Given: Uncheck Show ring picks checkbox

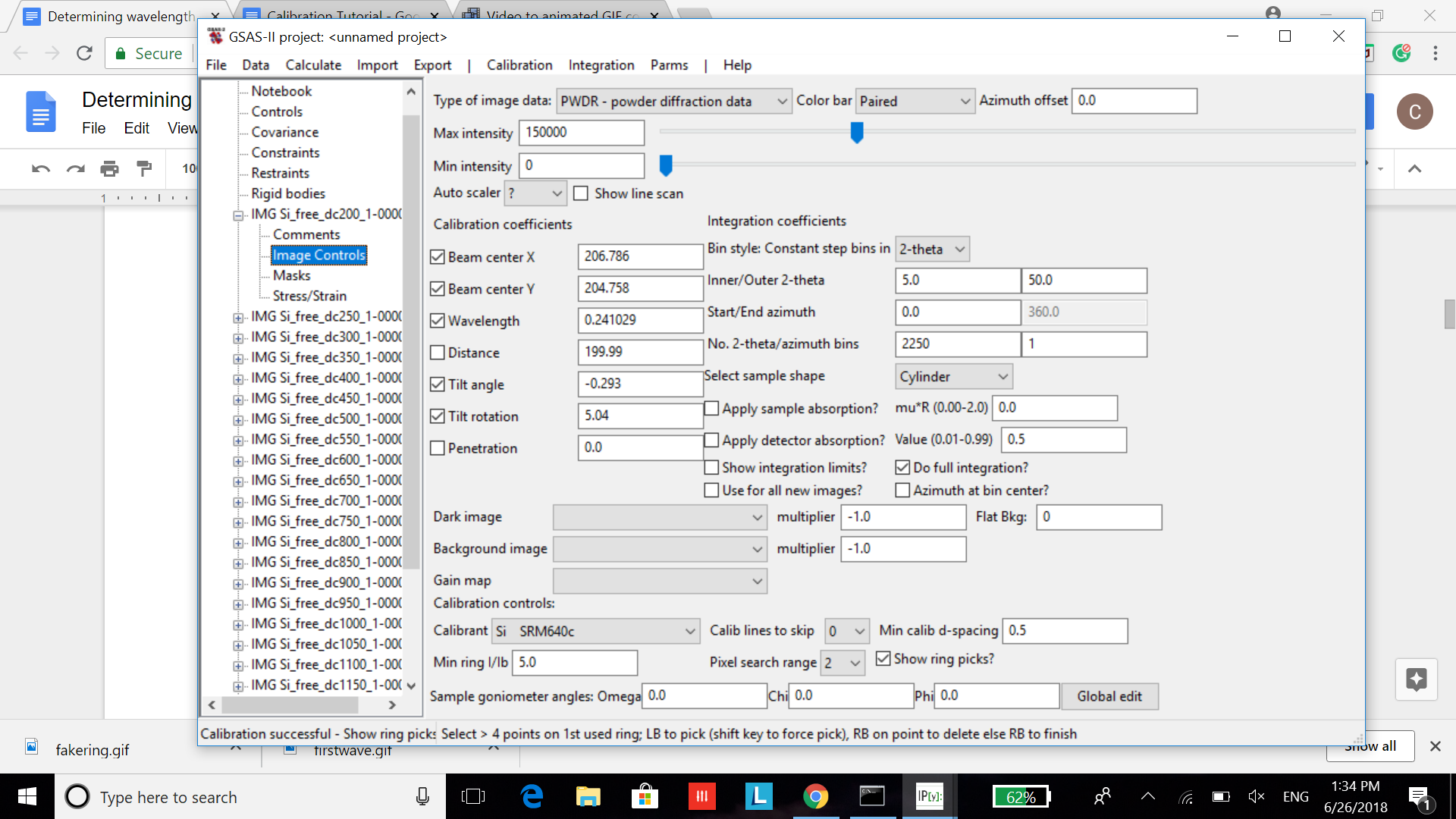Looking at the screenshot, I should click(883, 659).
